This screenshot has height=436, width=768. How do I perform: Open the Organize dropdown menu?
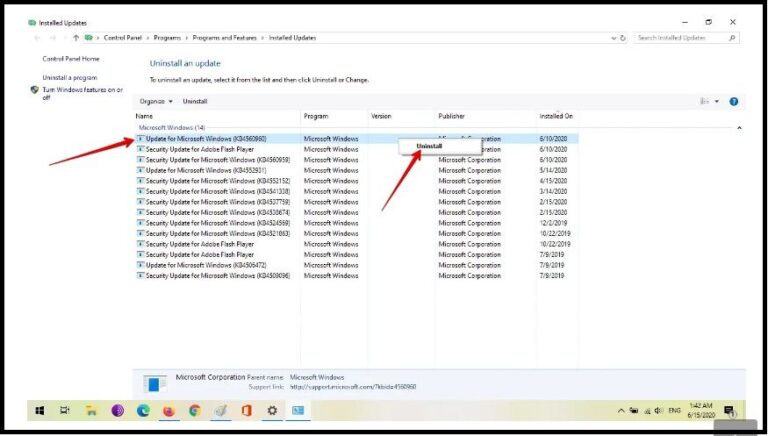[x=156, y=101]
